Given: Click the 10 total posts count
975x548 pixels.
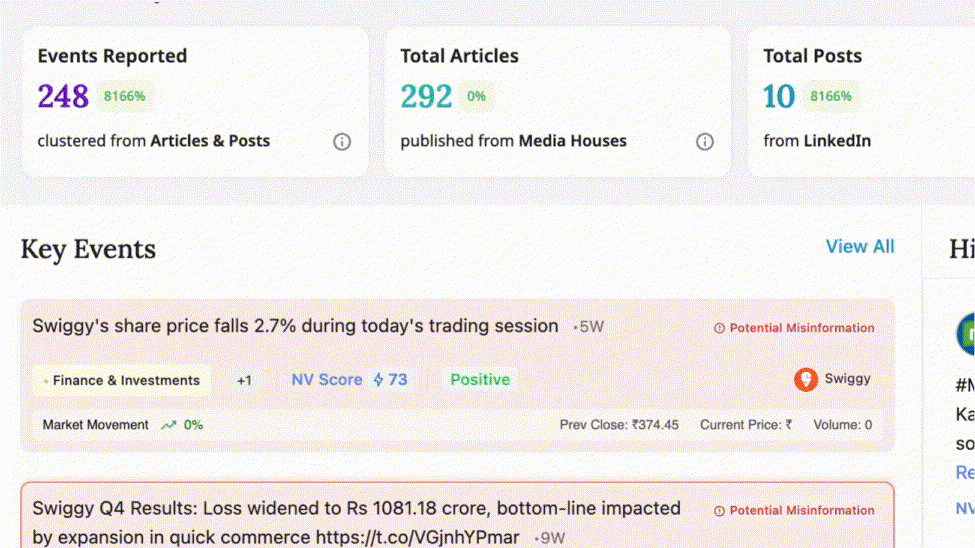Looking at the screenshot, I should (779, 96).
